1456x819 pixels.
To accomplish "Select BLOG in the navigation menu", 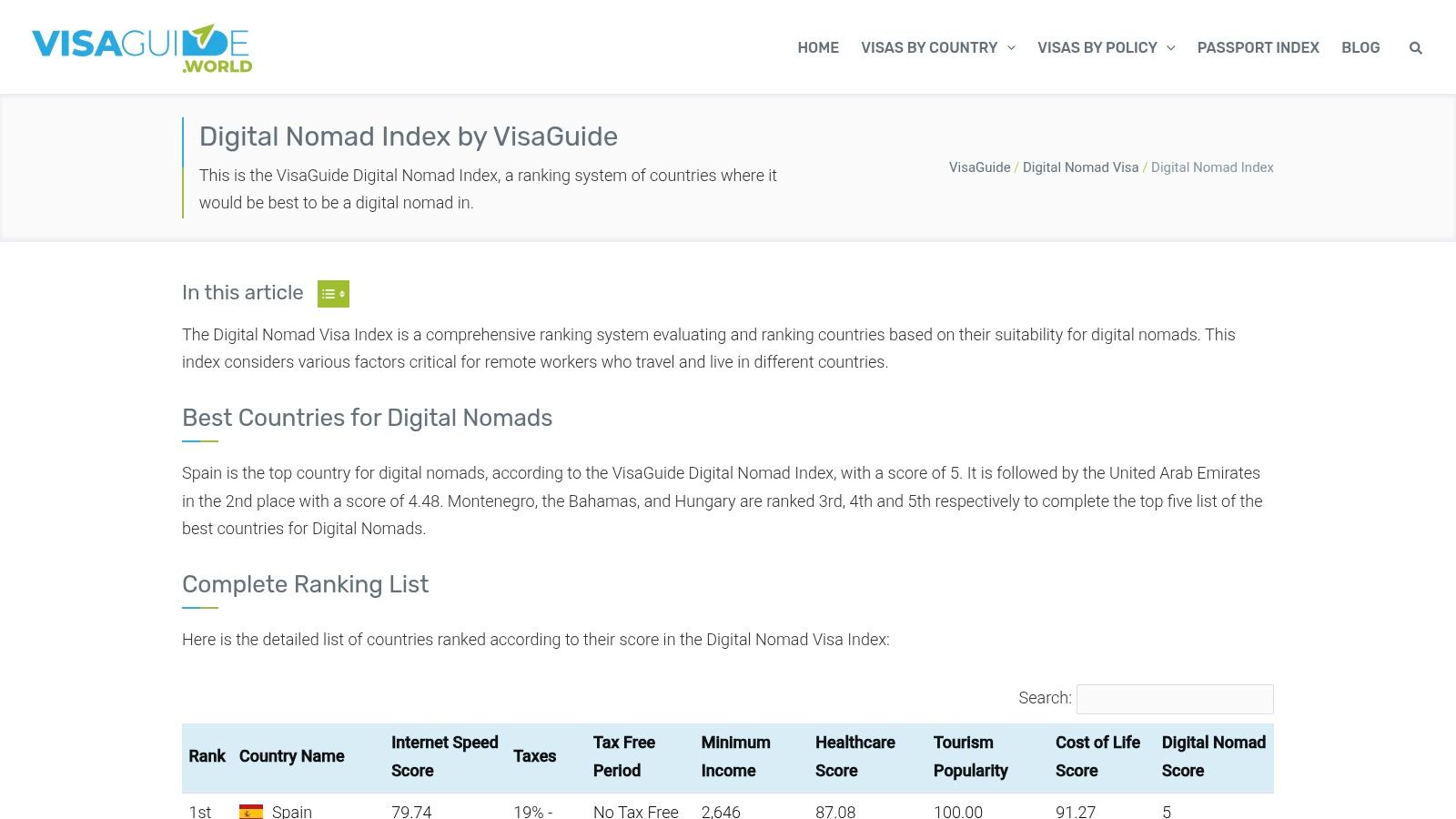I will pyautogui.click(x=1360, y=47).
